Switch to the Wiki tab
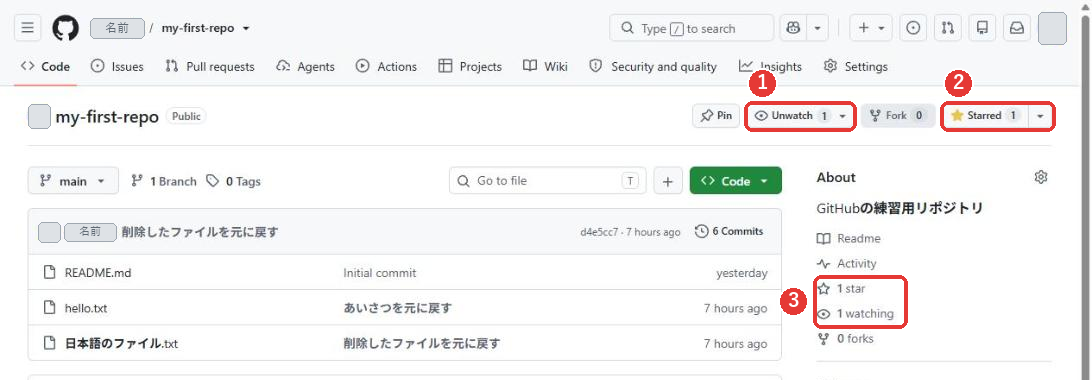 545,67
